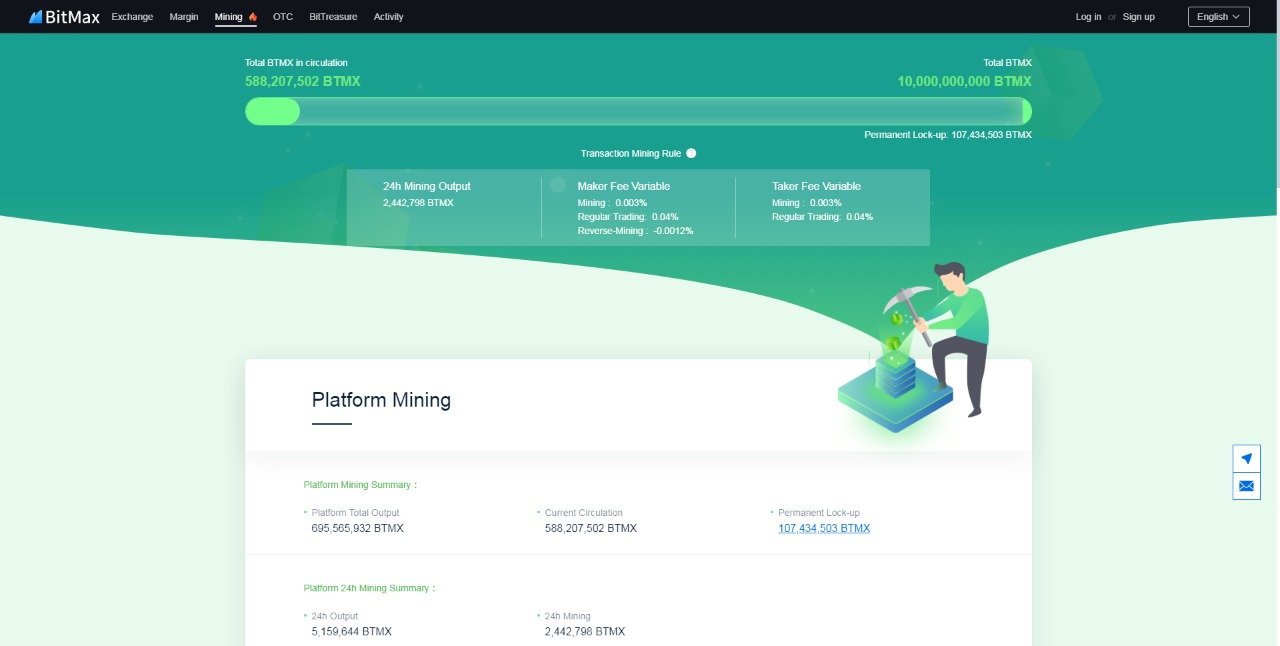The width and height of the screenshot is (1280, 646).
Task: Click the Total BTMX in circulation value
Action: (303, 81)
